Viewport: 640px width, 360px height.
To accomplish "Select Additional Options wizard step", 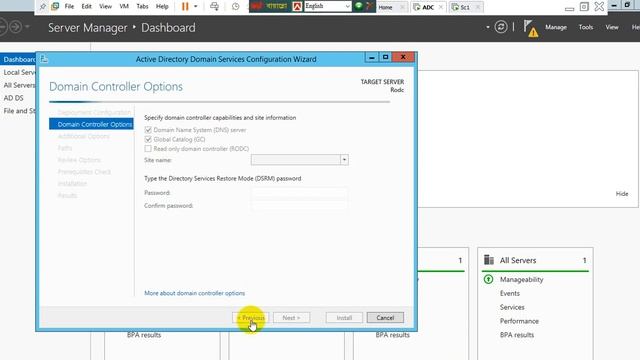I will [83, 136].
